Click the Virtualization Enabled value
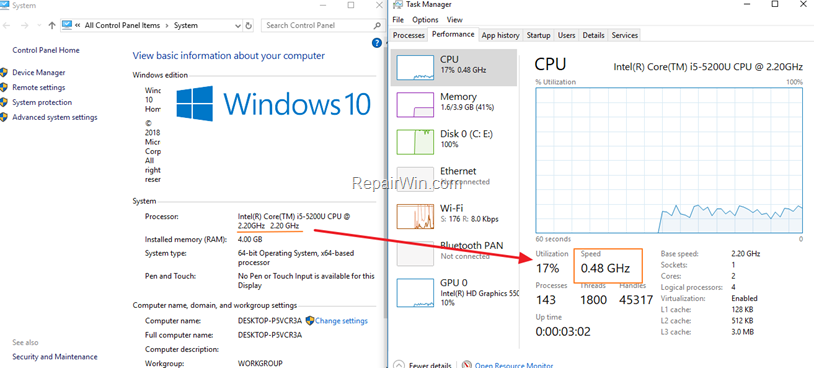 click(744, 298)
